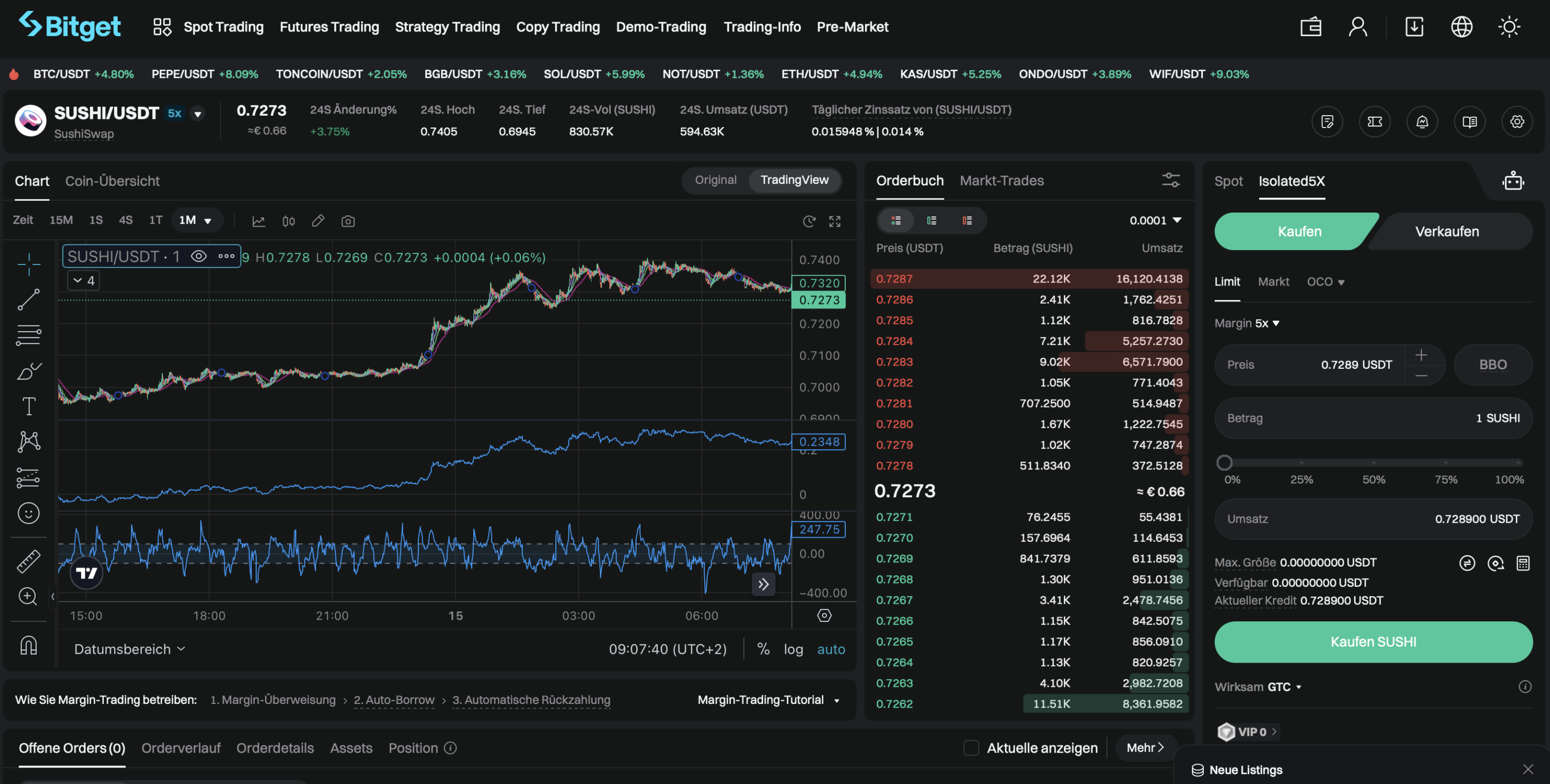
Task: Open chart scale settings gear icon
Action: (x=824, y=616)
